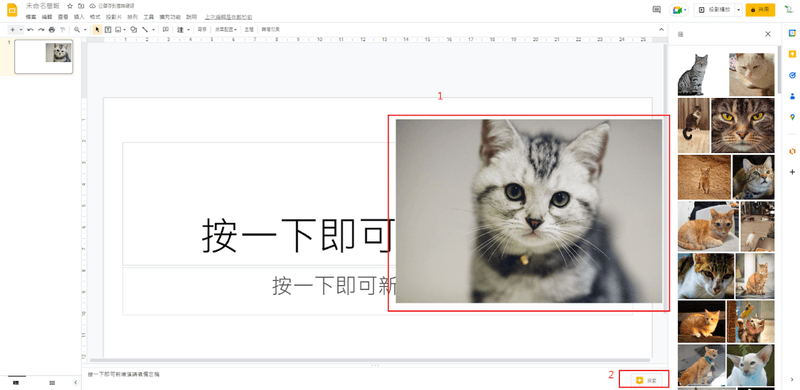Screen dimensions: 800x390
Task: Open the insert image dropdown arrow
Action: [124, 30]
